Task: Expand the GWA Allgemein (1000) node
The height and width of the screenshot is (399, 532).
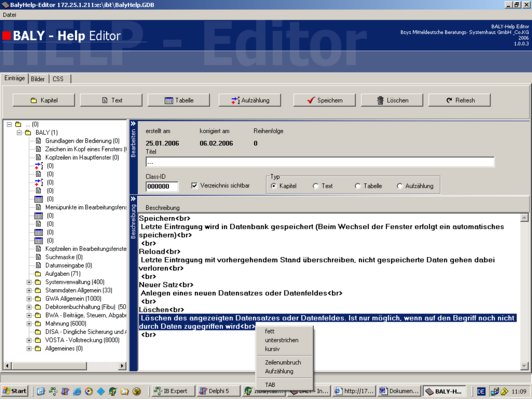Action: [x=29, y=299]
